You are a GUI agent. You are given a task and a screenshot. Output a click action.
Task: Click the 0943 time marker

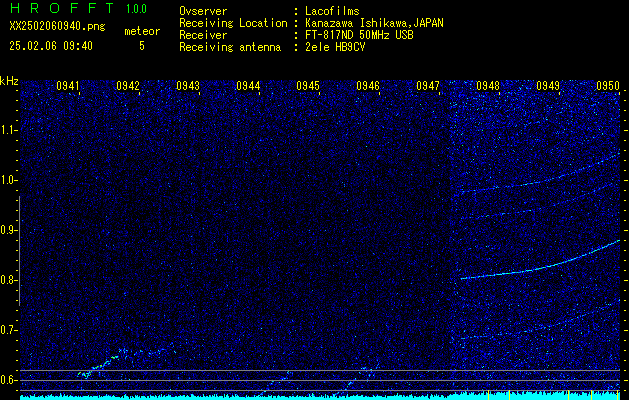188,86
